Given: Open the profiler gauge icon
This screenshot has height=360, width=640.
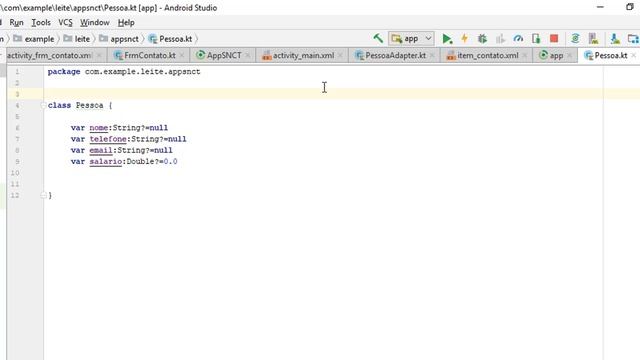Looking at the screenshot, I should pos(518,39).
